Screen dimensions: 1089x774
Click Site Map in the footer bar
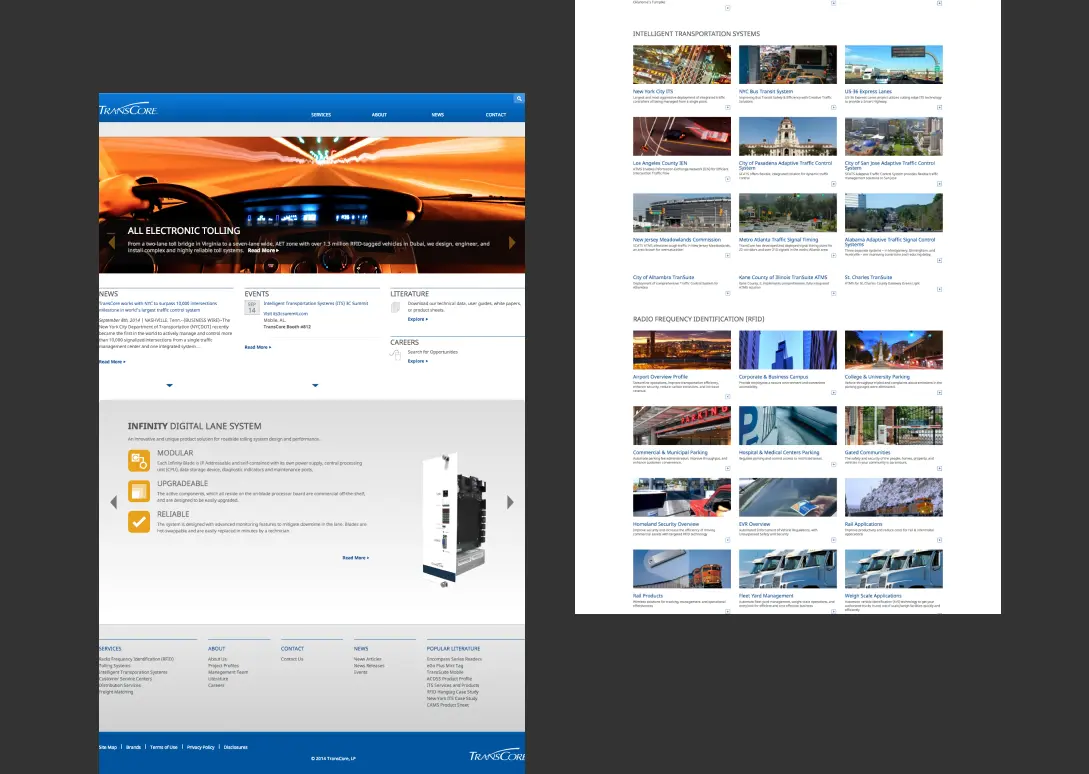coord(108,748)
